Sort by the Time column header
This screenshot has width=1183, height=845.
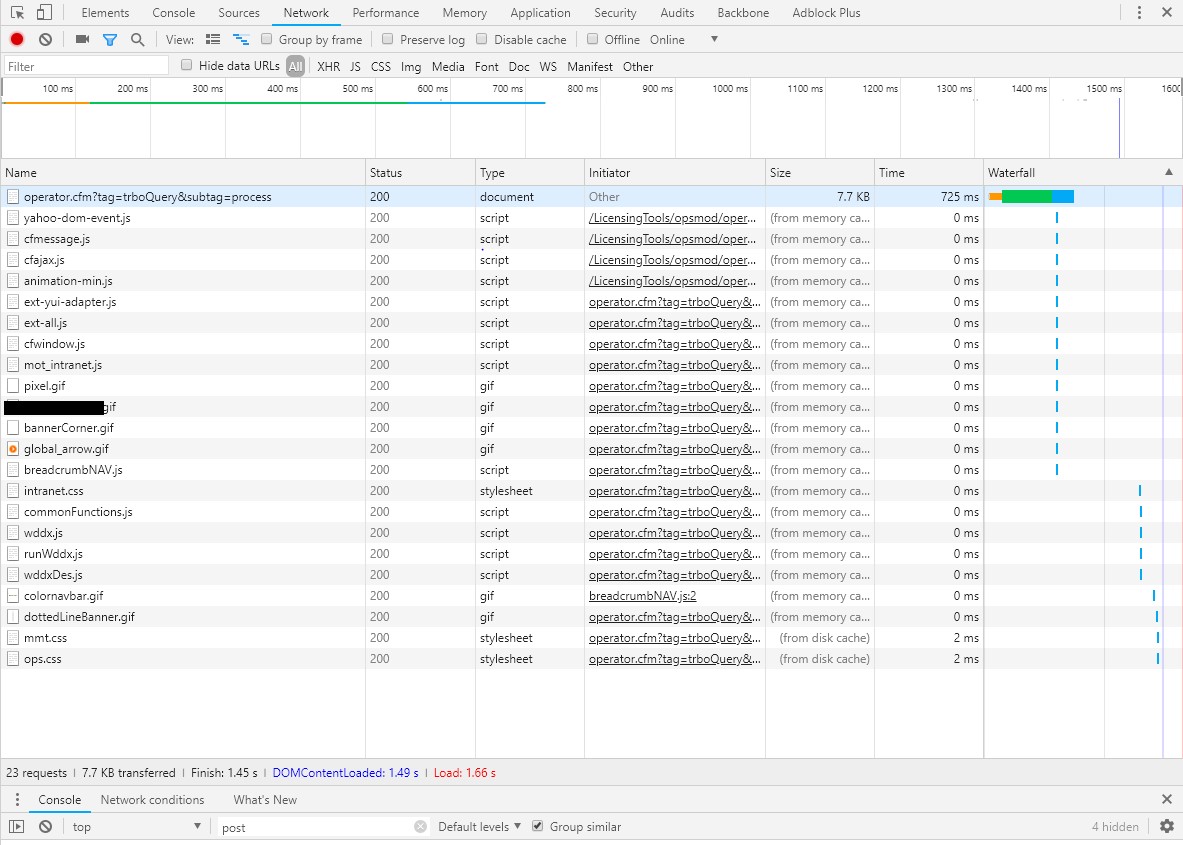pos(929,173)
